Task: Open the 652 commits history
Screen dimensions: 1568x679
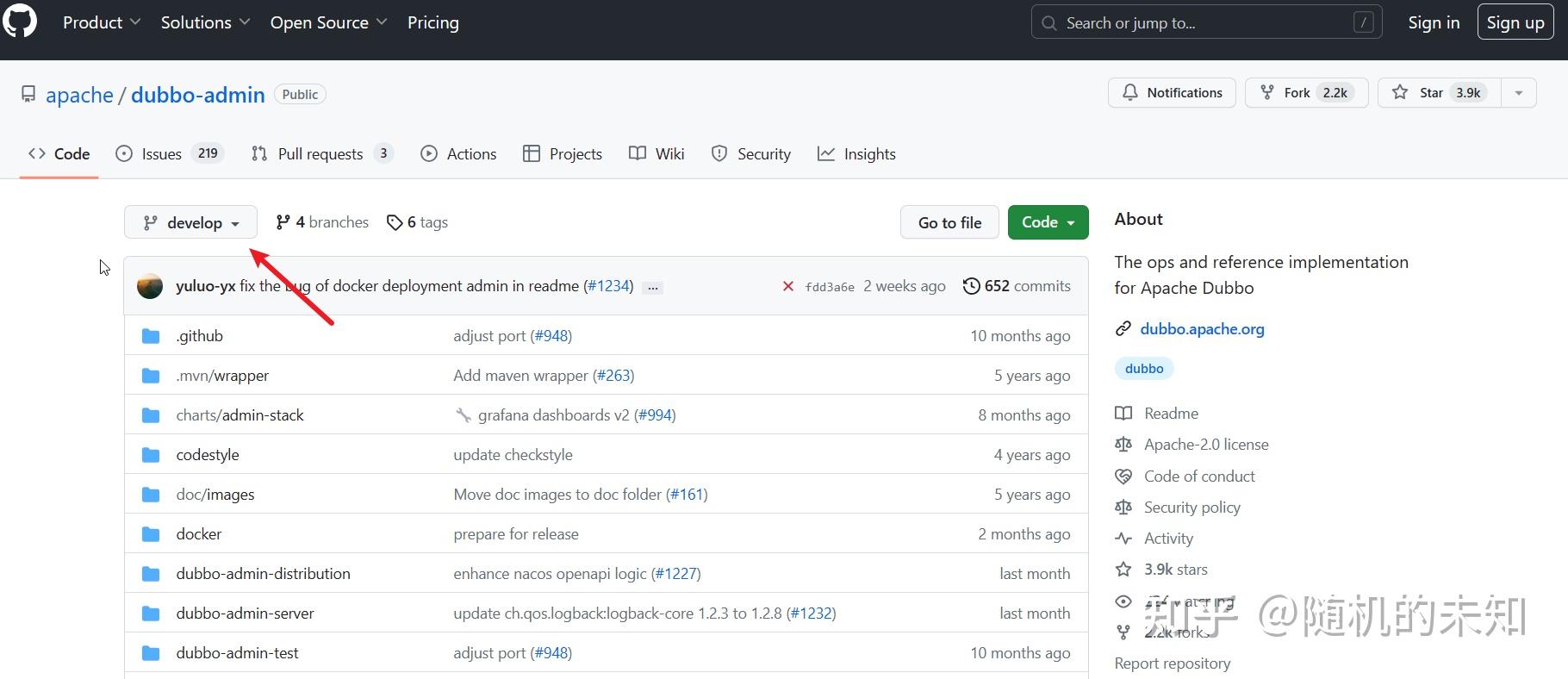Action: (1017, 286)
